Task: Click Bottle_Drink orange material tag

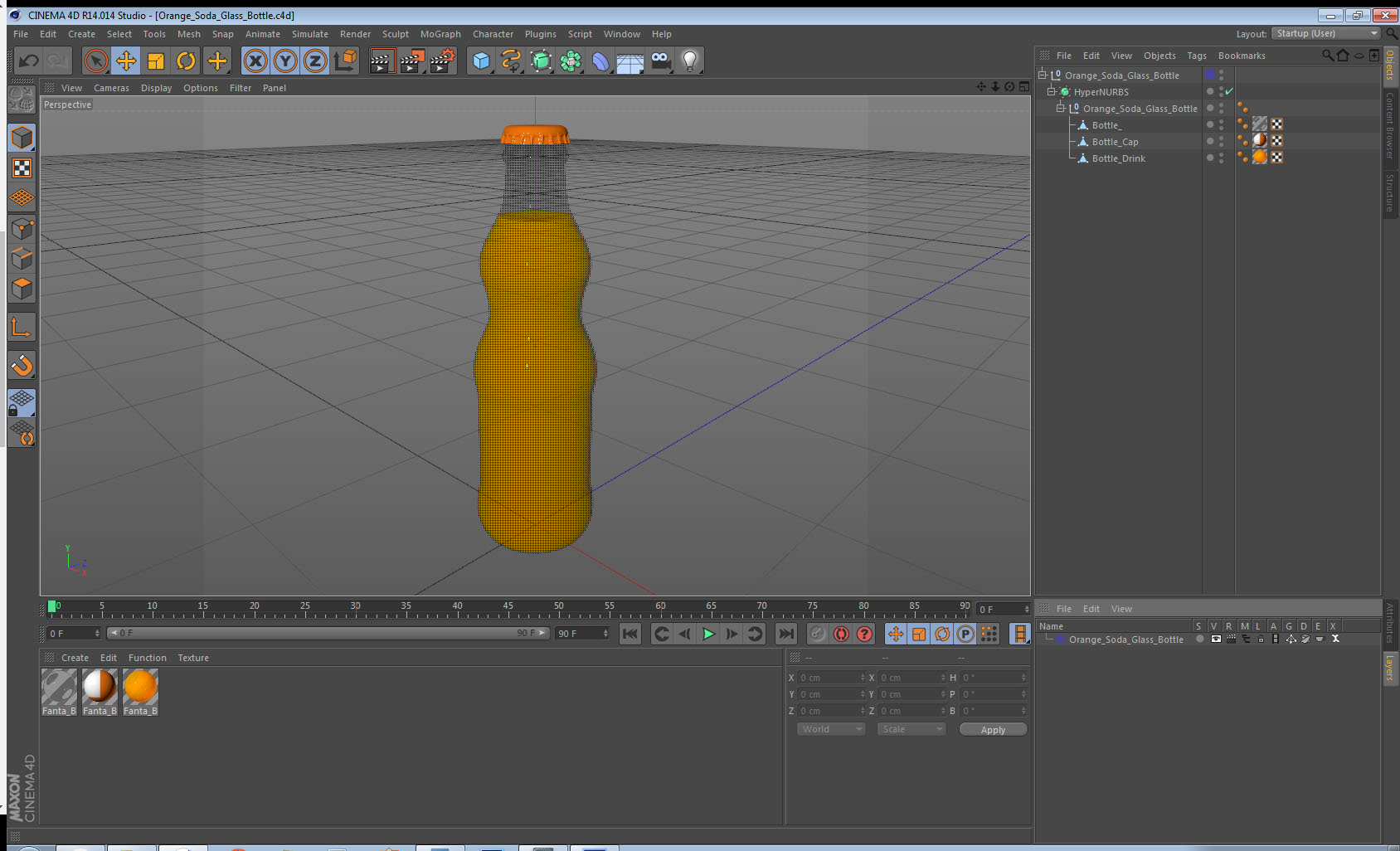Action: 1260,157
